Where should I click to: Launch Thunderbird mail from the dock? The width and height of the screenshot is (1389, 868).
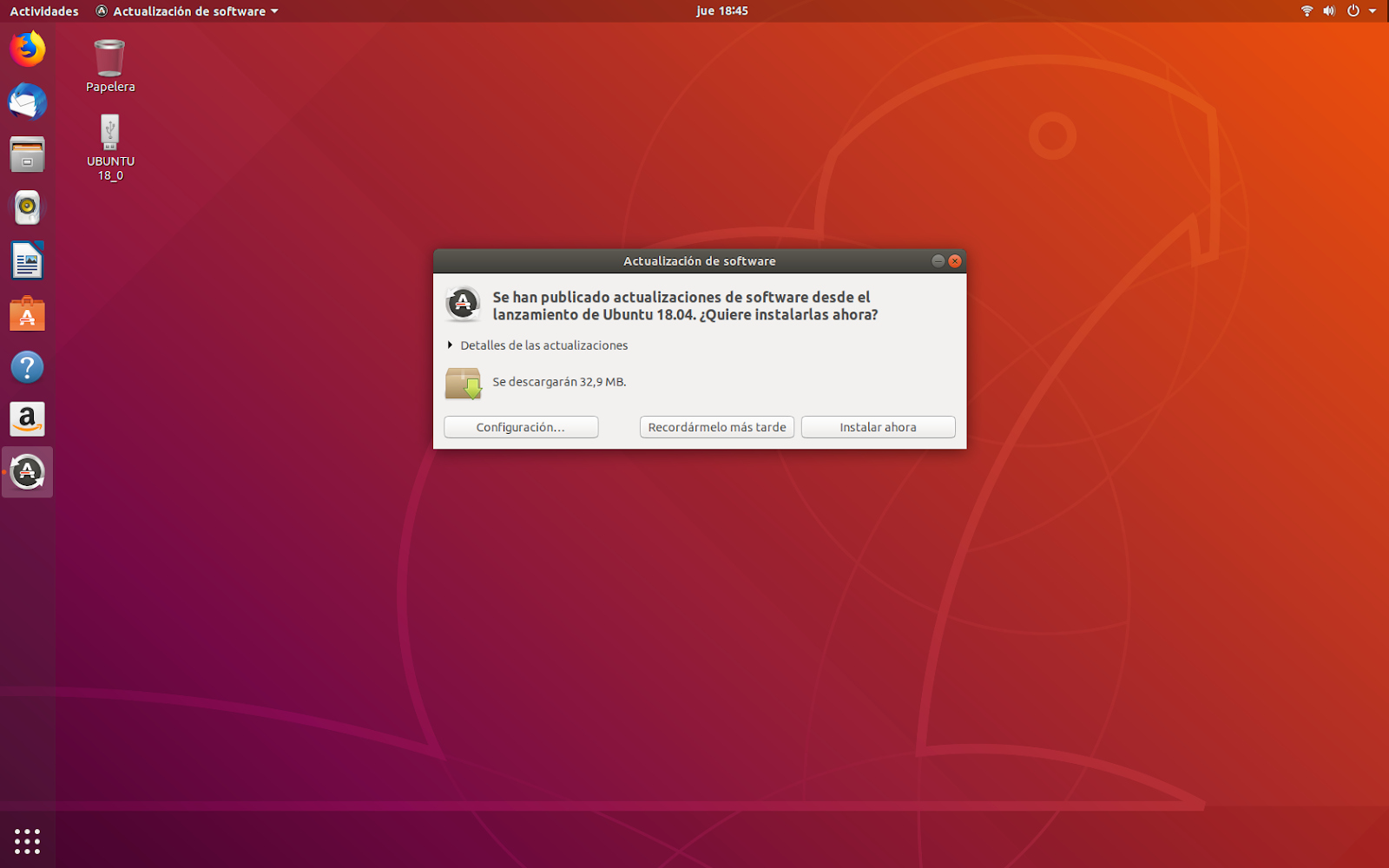(28, 102)
